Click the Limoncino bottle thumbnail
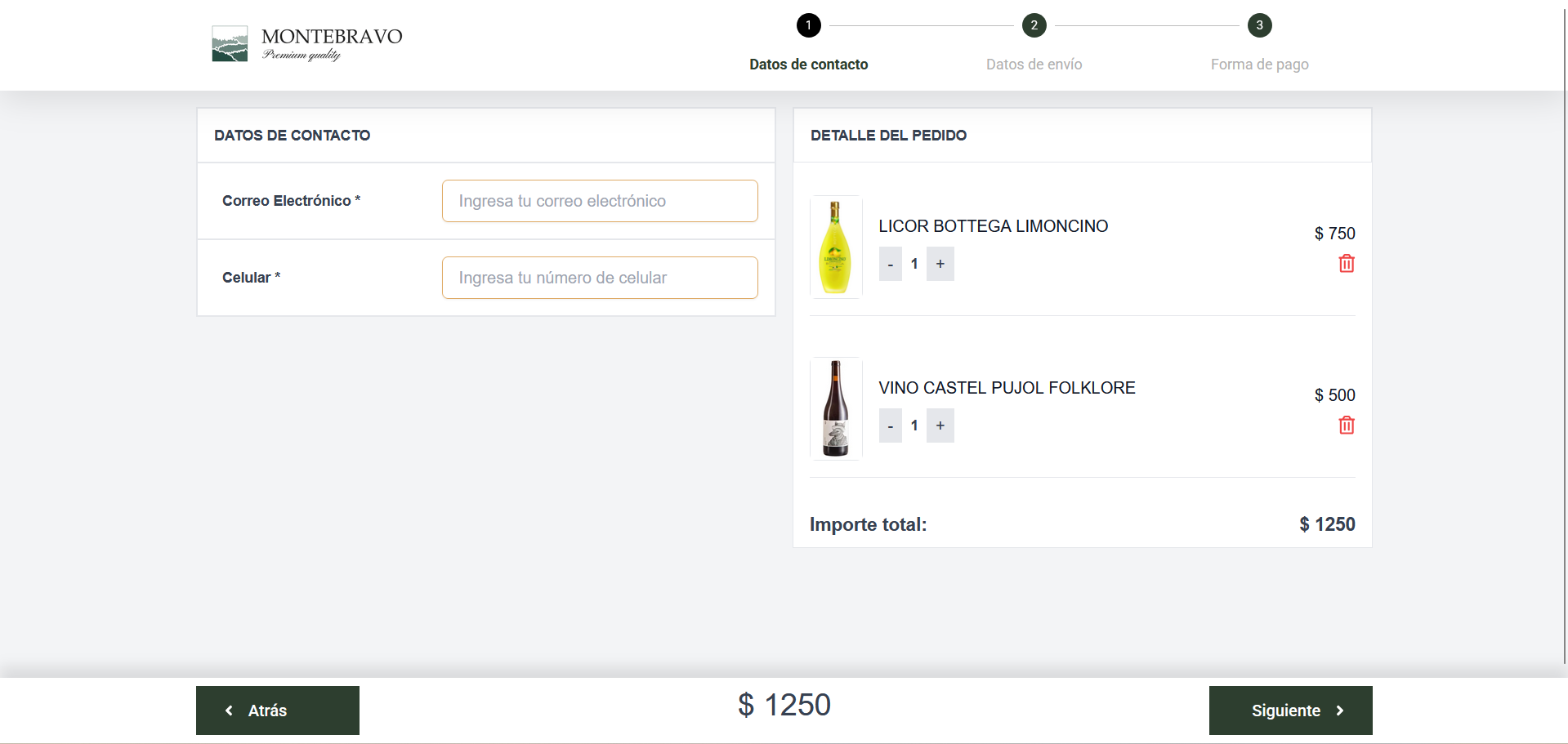 (835, 247)
